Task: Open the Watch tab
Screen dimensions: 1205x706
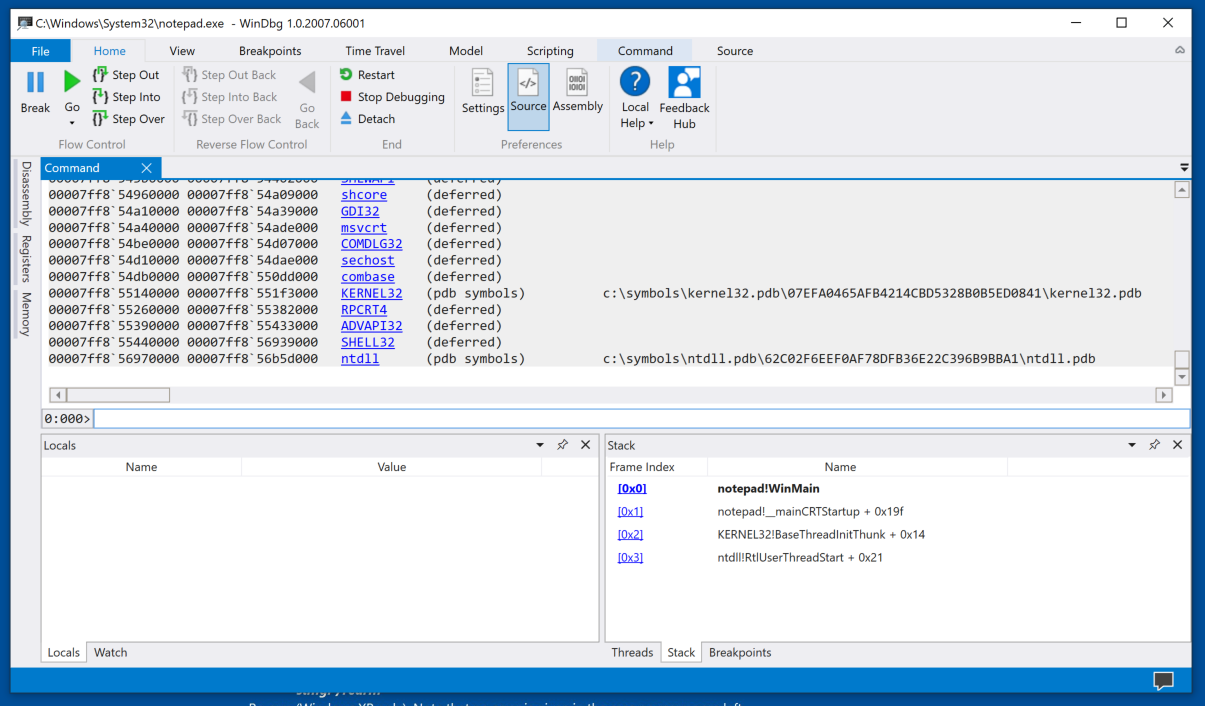Action: click(110, 652)
